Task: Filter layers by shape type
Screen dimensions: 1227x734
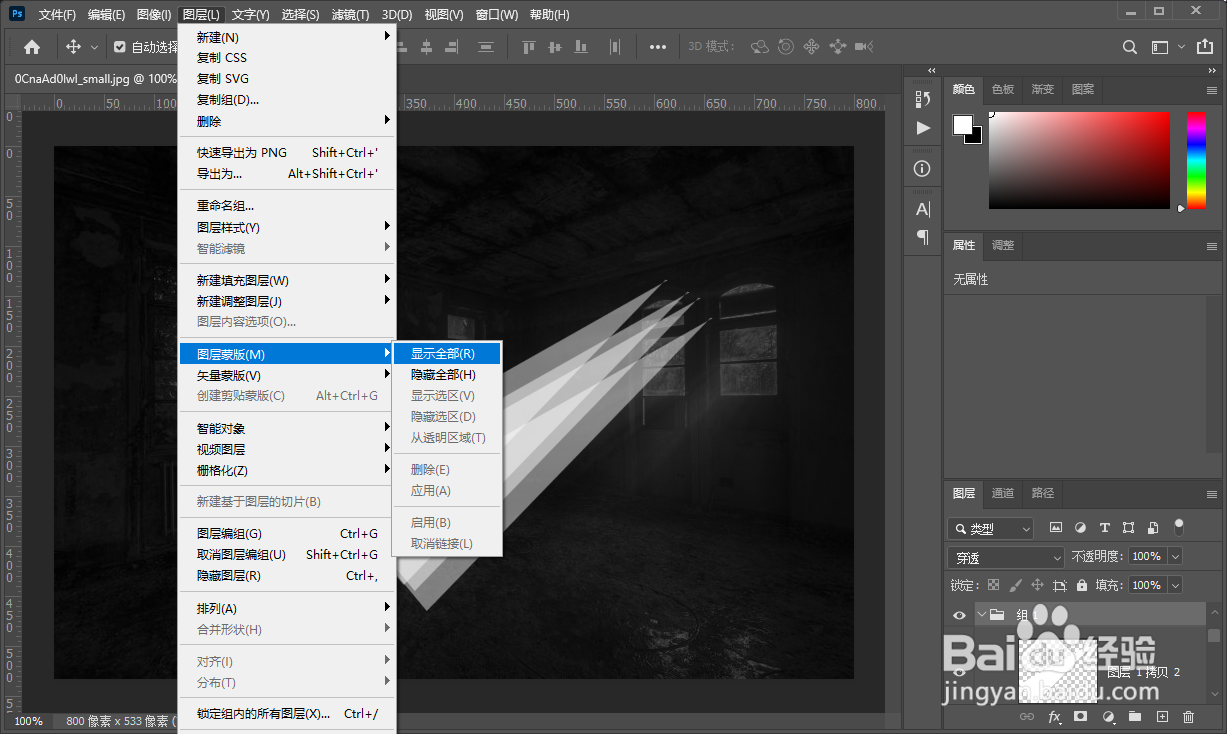Action: 1129,528
